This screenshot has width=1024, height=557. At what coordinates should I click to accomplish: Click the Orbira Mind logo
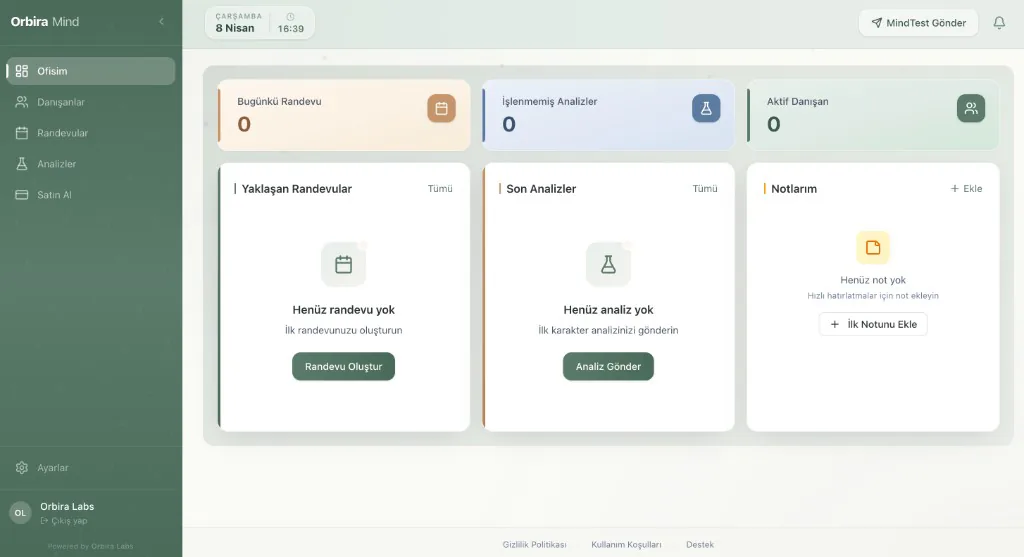tap(44, 22)
